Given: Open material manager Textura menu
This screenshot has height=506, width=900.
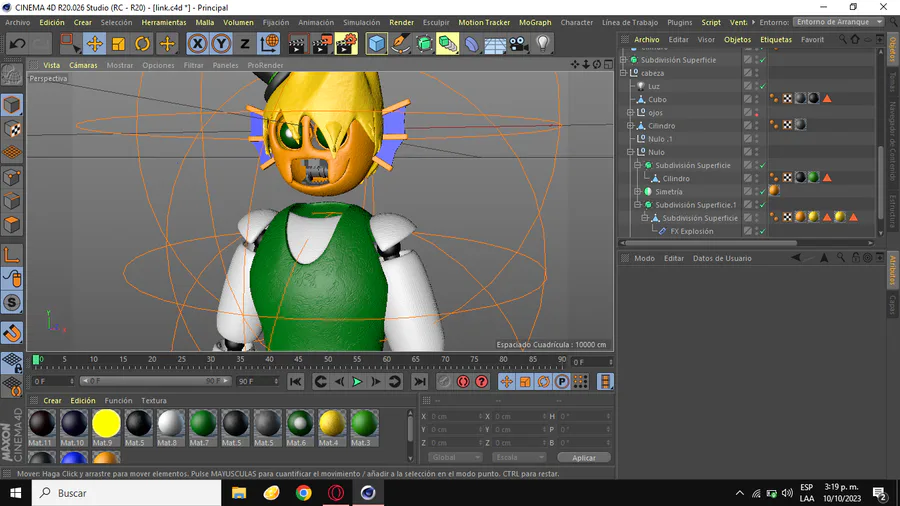Looking at the screenshot, I should 154,400.
